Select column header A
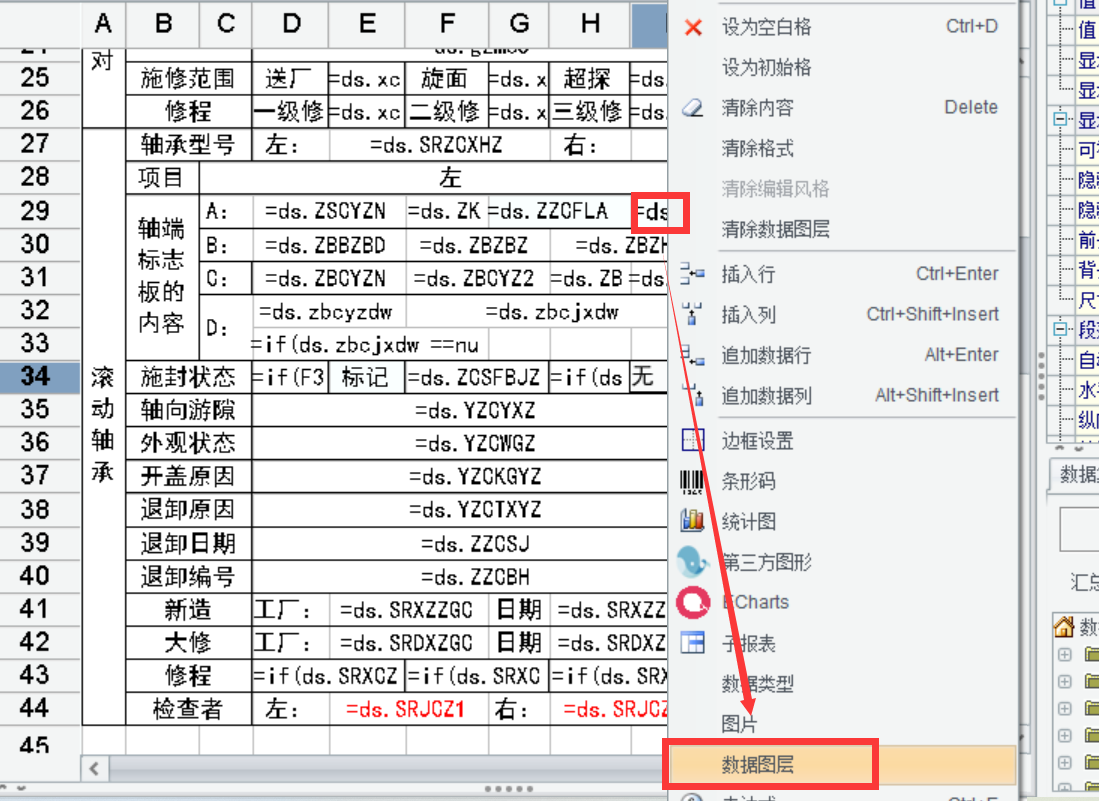Image resolution: width=1099 pixels, height=801 pixels. 103,24
